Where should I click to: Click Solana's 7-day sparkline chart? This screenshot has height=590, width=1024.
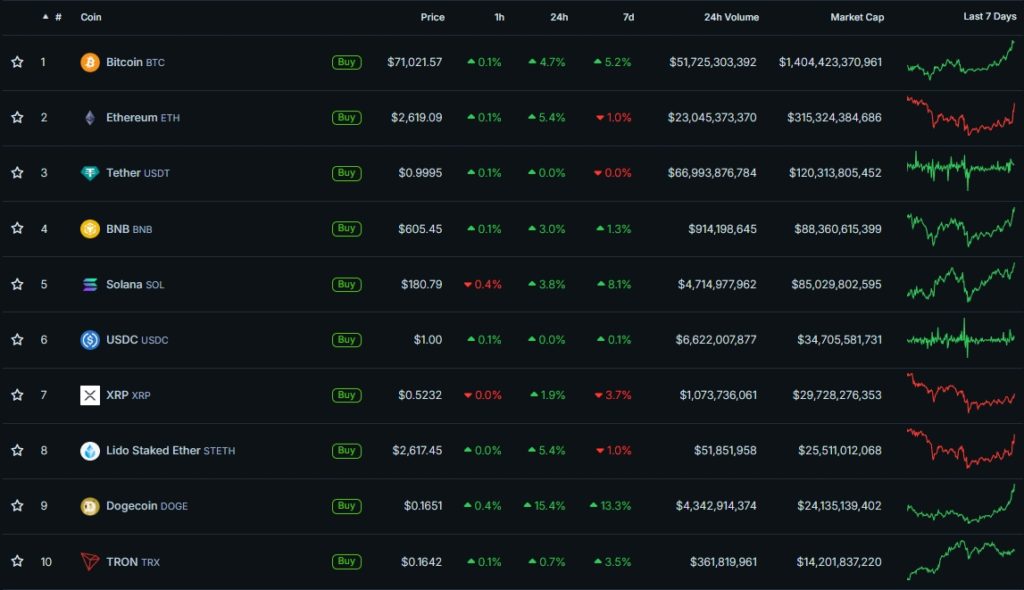pos(958,284)
